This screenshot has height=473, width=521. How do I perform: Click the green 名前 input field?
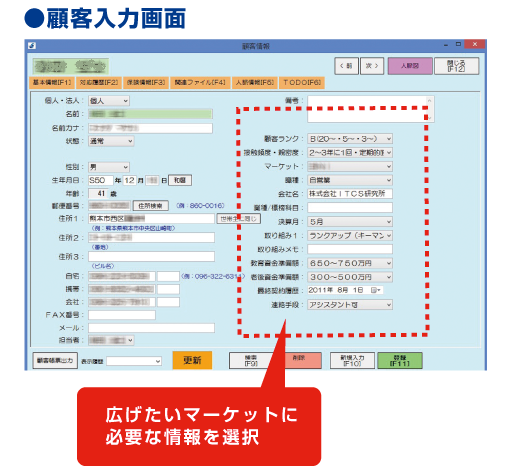tap(150, 114)
